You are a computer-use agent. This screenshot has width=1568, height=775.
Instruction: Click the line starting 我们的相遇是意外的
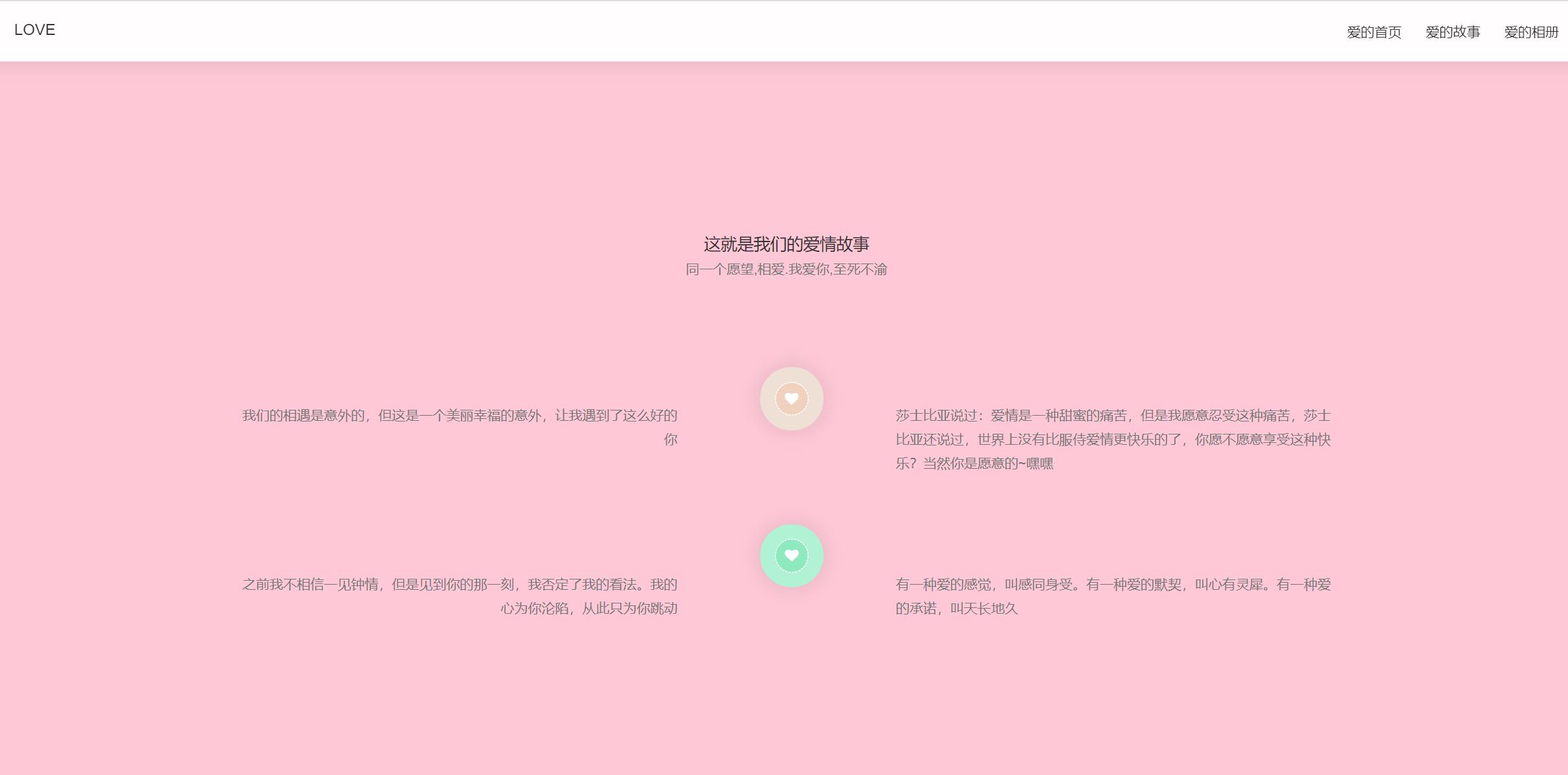click(460, 416)
